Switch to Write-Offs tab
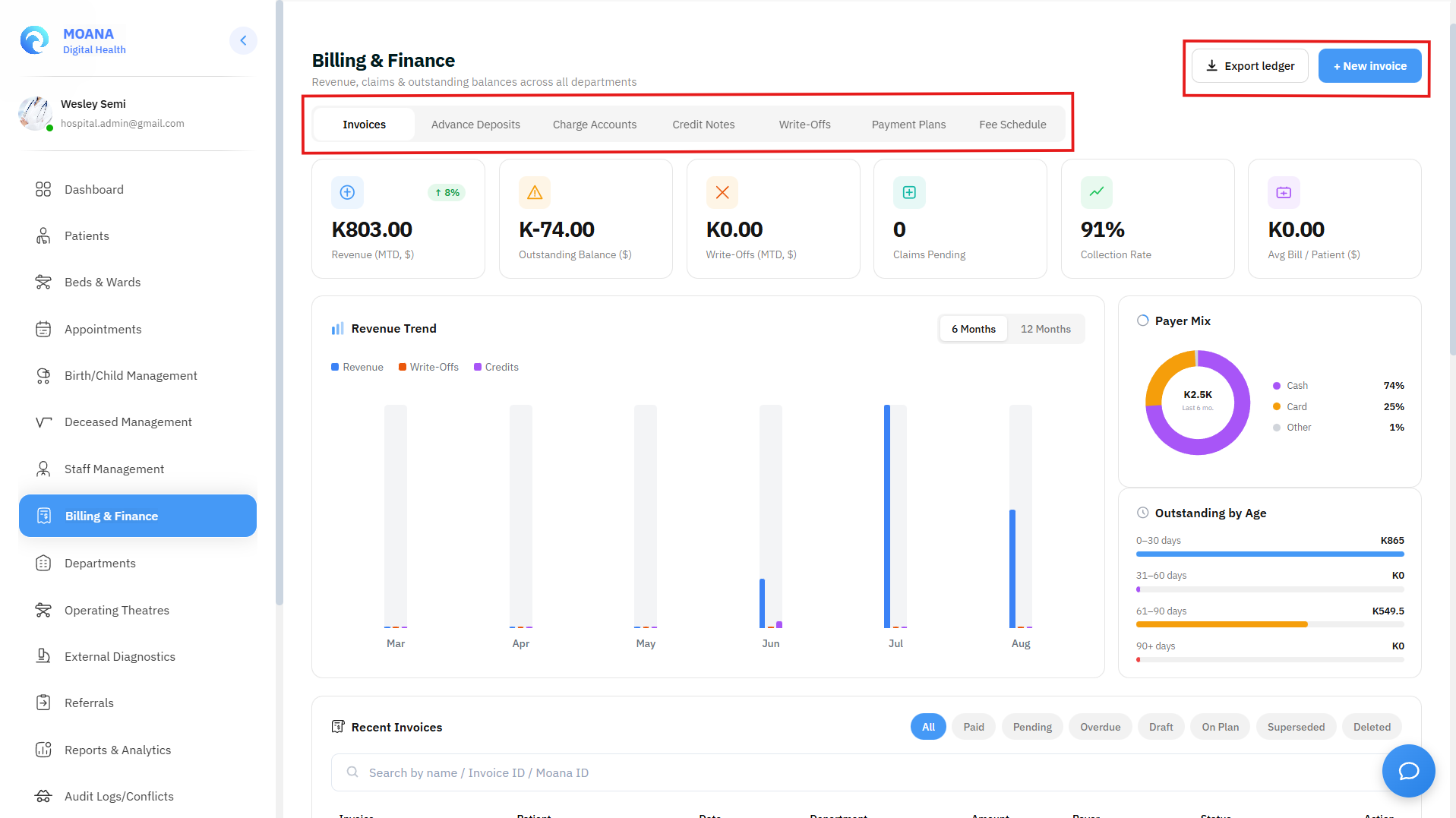 click(804, 125)
